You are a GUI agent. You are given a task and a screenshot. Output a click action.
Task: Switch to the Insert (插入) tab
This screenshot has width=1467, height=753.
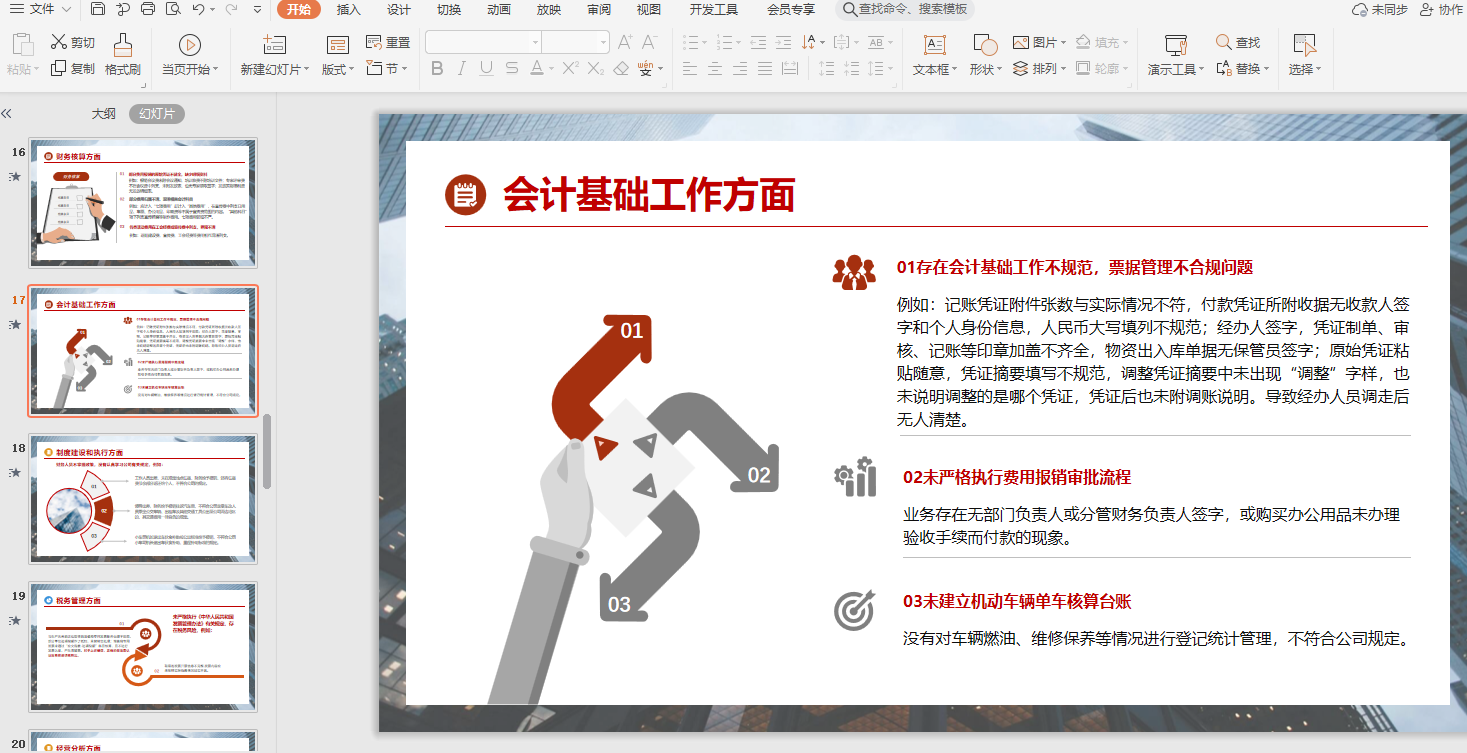349,10
